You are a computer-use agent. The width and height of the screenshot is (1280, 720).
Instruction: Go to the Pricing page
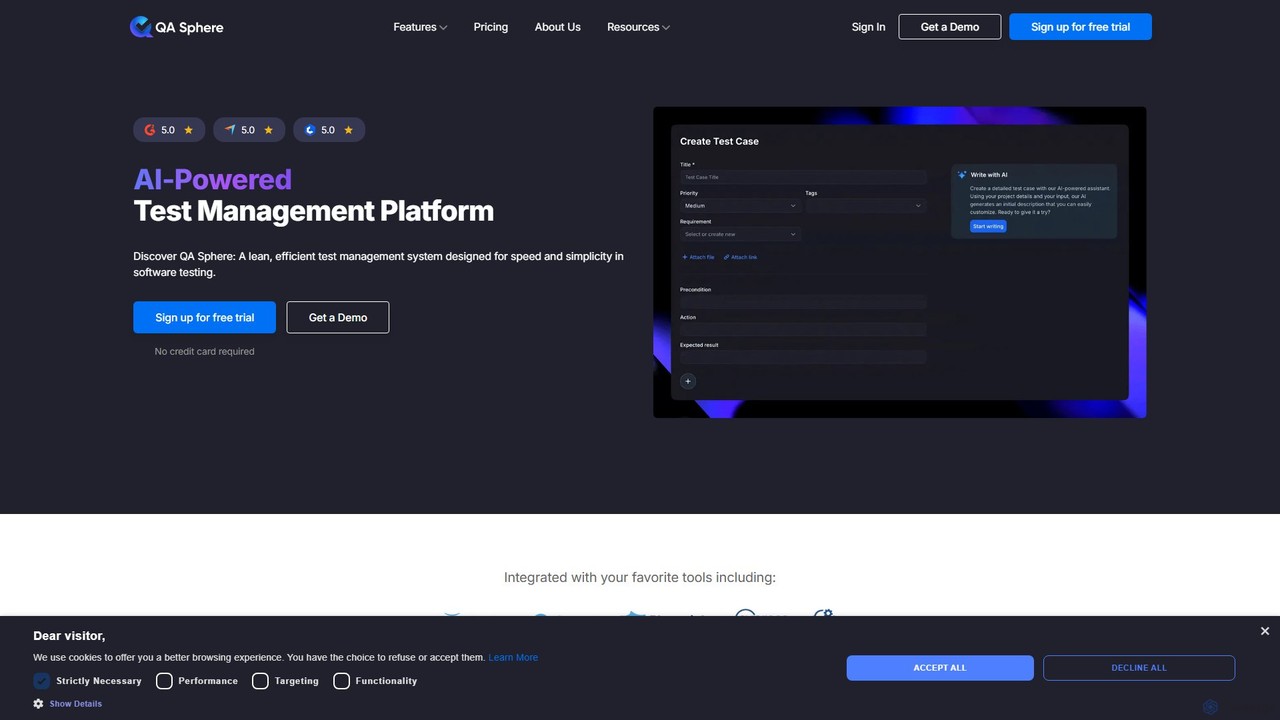(x=491, y=27)
